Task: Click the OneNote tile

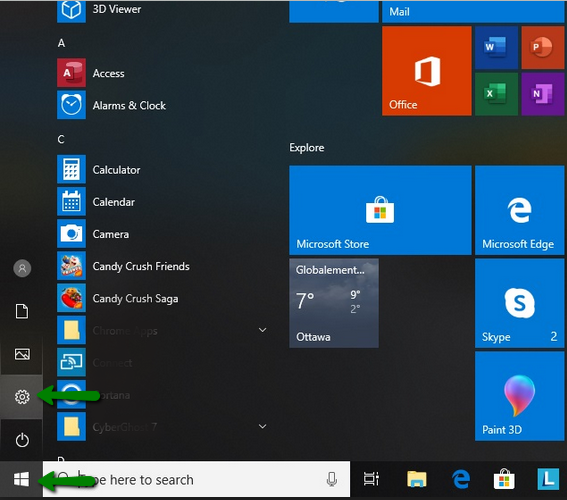Action: pos(543,94)
